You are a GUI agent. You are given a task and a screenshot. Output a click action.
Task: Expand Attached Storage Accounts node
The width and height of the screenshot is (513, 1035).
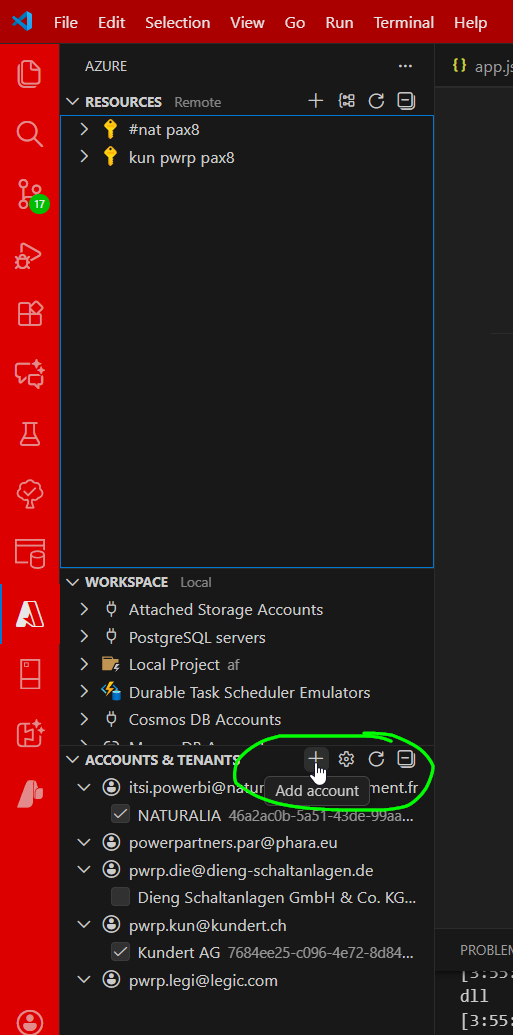pos(84,609)
